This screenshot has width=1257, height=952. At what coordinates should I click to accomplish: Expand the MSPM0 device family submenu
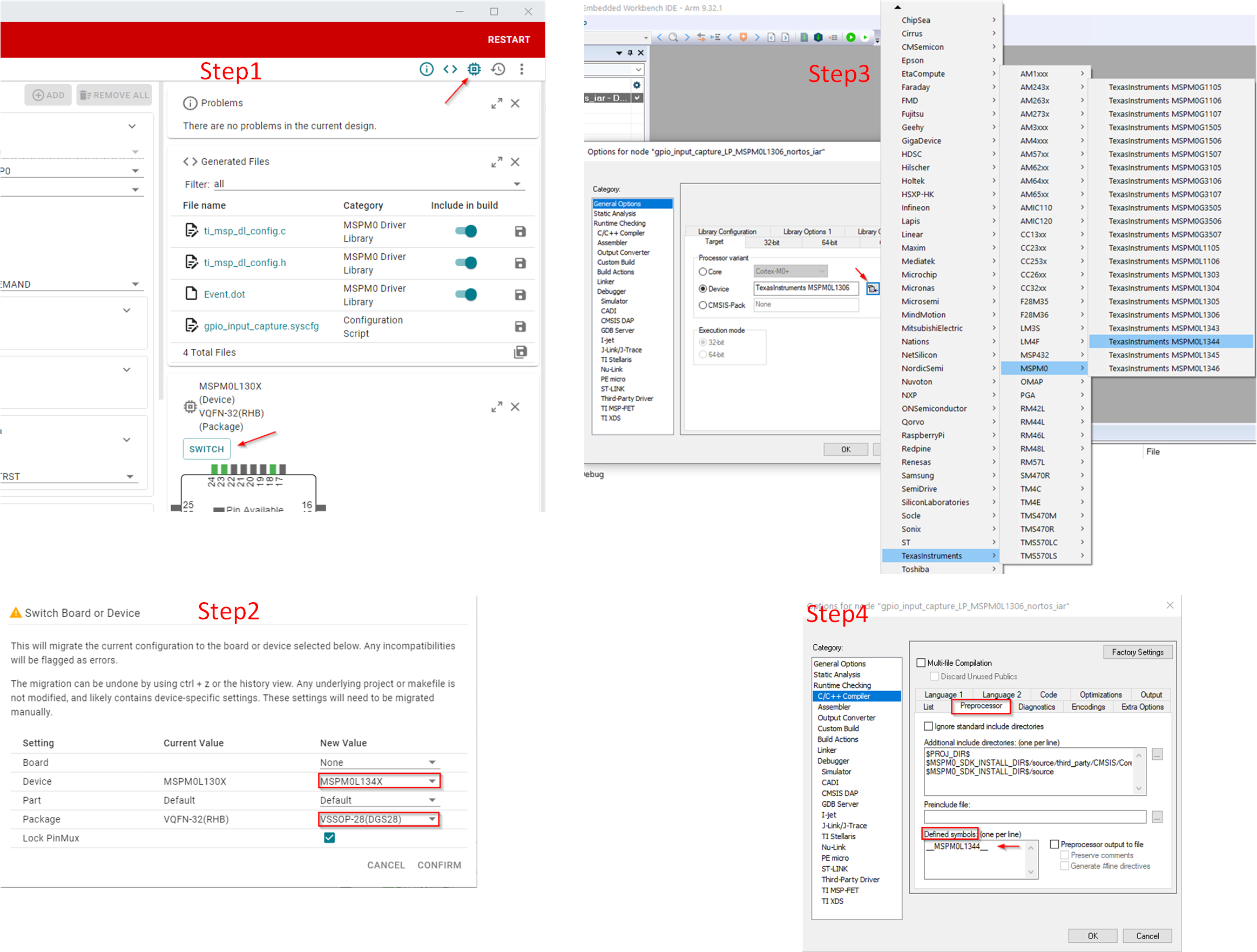click(1043, 368)
